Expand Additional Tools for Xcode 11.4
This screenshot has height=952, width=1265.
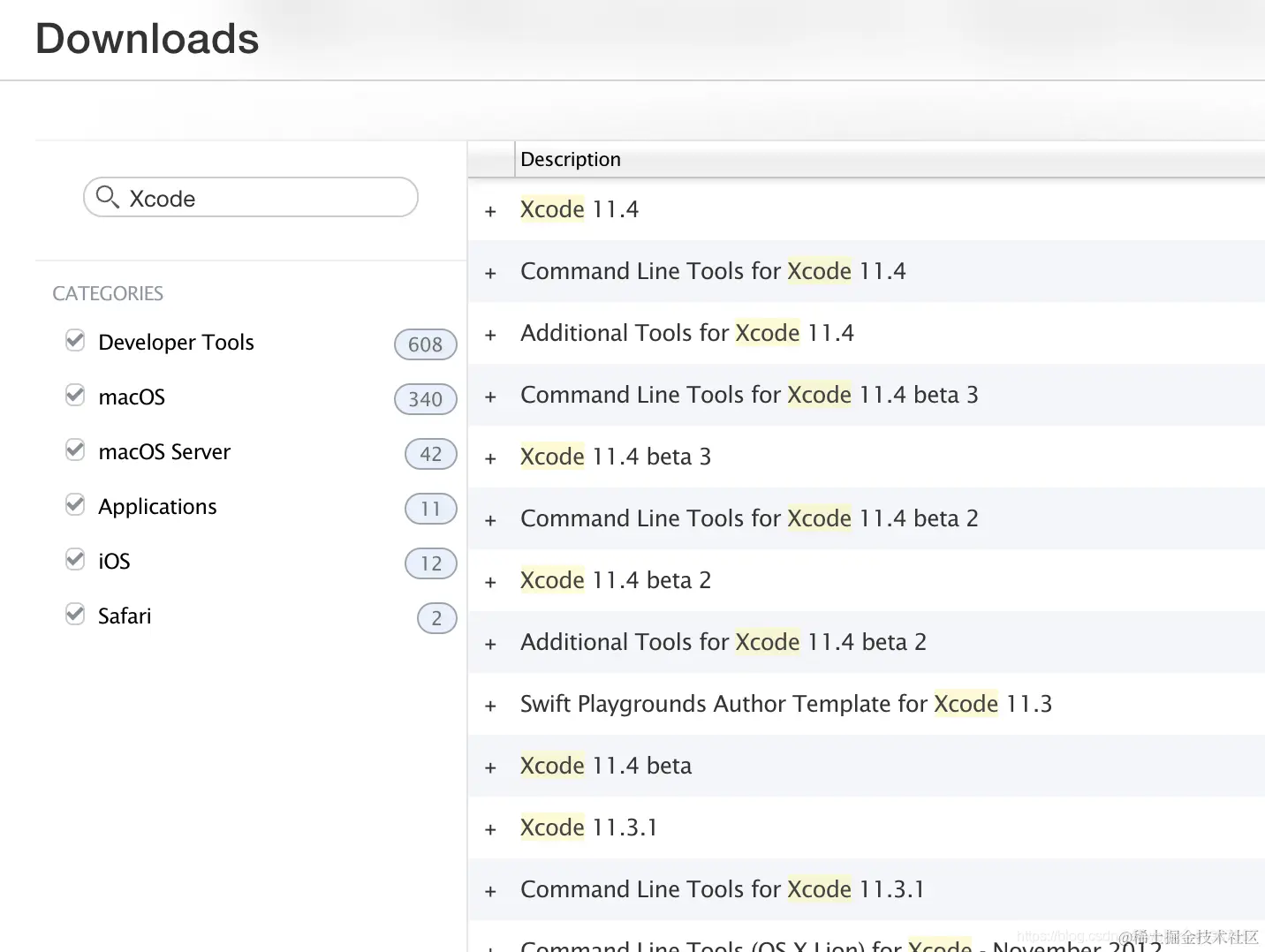coord(490,335)
